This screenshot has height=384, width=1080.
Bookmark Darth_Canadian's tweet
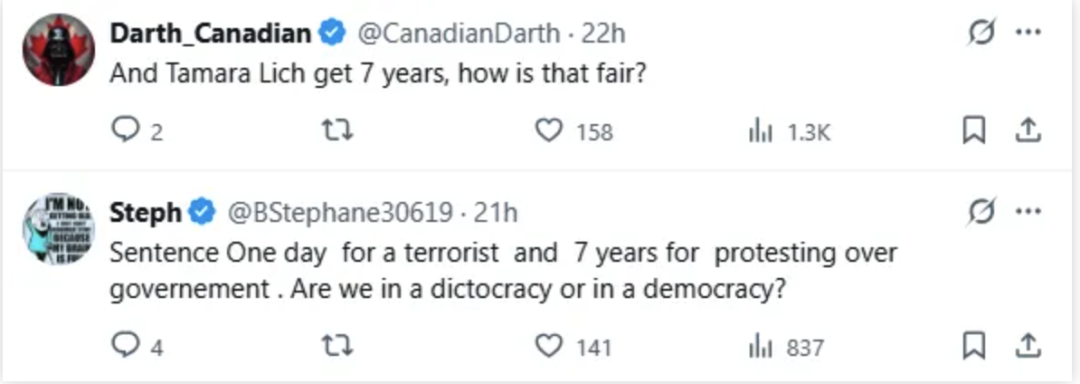click(x=974, y=130)
